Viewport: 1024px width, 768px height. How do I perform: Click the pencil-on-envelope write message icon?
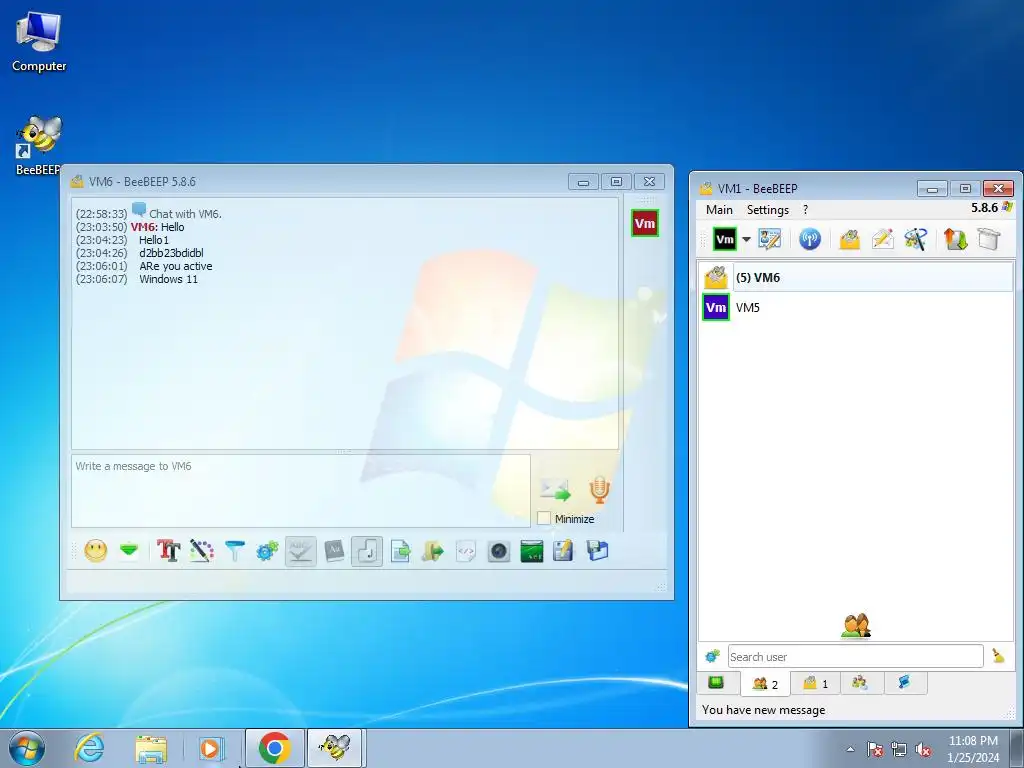pos(882,239)
